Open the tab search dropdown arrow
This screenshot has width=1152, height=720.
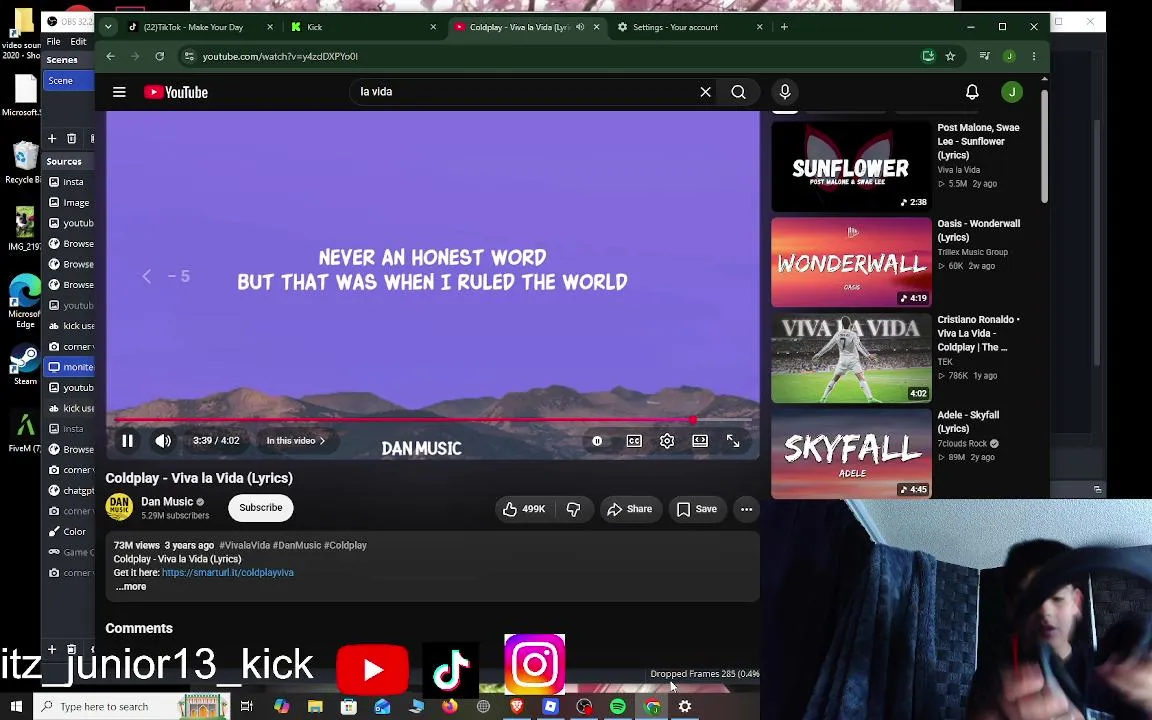point(108,27)
